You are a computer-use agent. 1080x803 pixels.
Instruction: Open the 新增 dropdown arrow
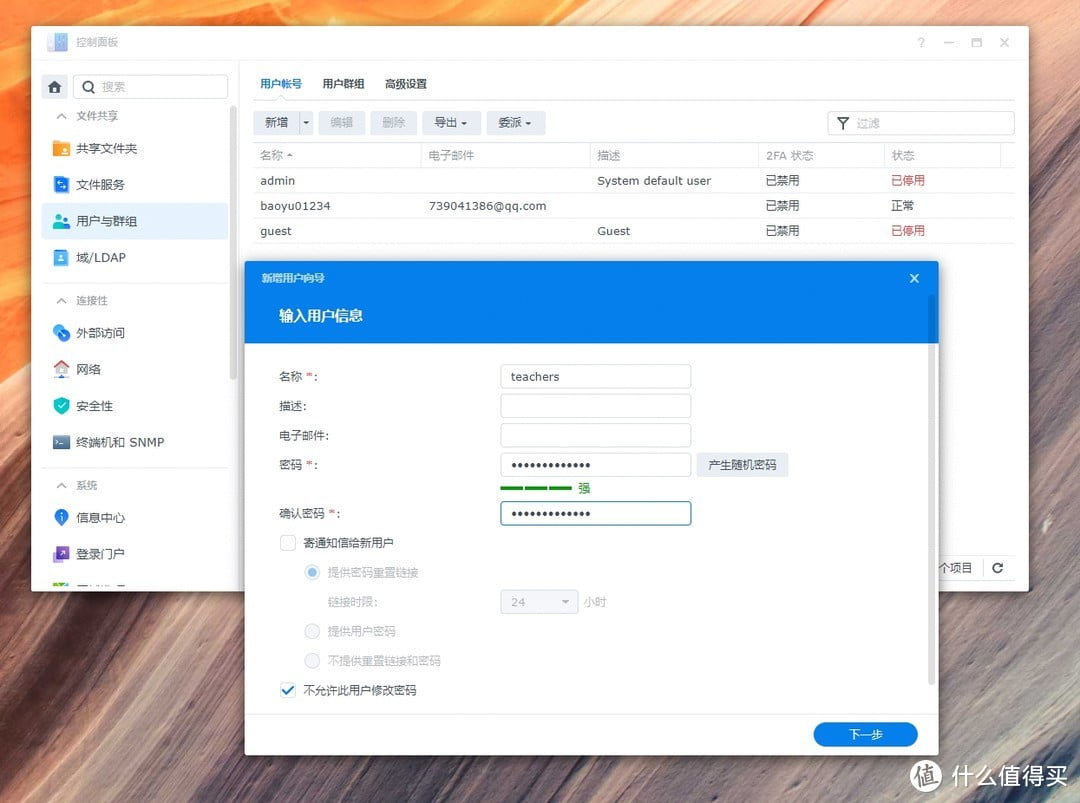[x=304, y=122]
